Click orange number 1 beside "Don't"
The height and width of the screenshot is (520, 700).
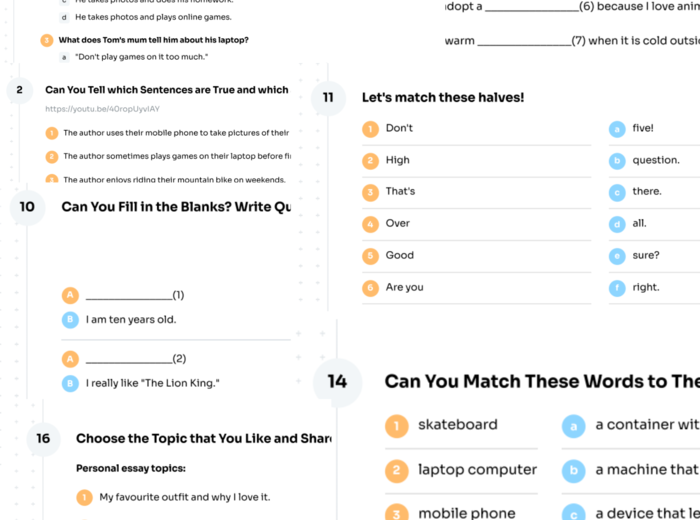point(370,129)
